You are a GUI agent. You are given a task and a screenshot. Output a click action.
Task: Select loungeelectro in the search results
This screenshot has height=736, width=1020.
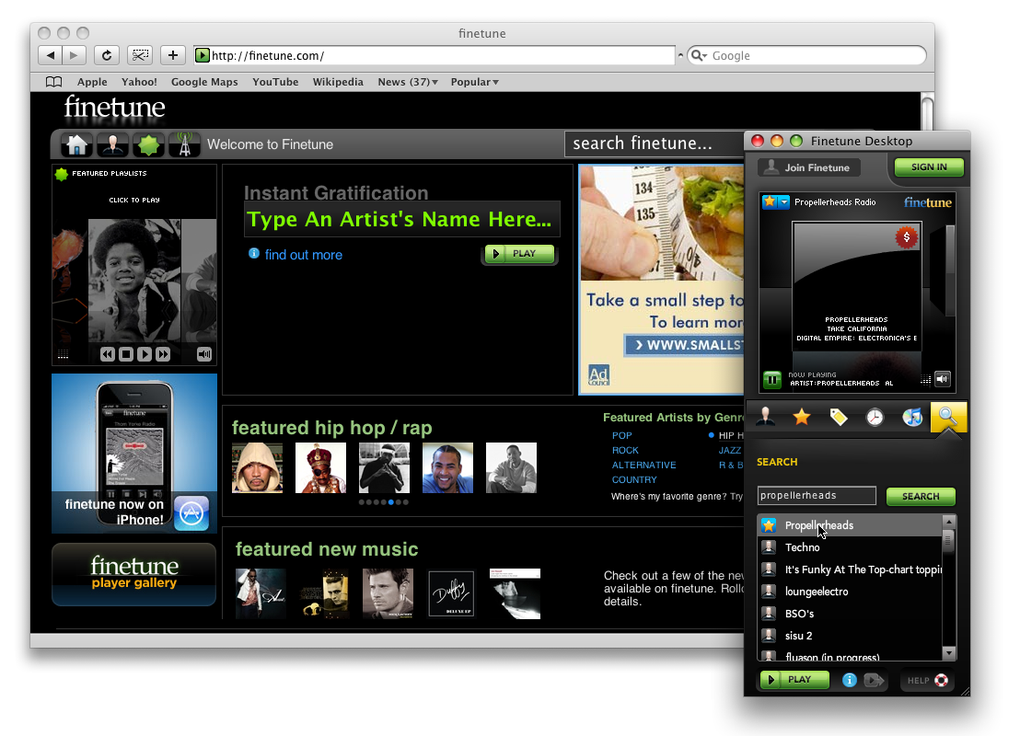[x=850, y=592]
